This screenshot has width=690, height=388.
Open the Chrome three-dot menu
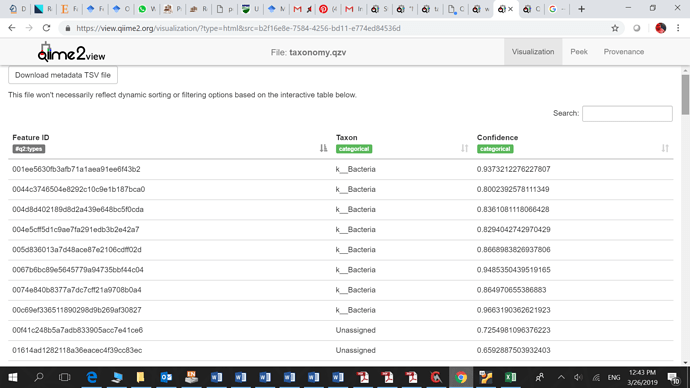point(678,28)
